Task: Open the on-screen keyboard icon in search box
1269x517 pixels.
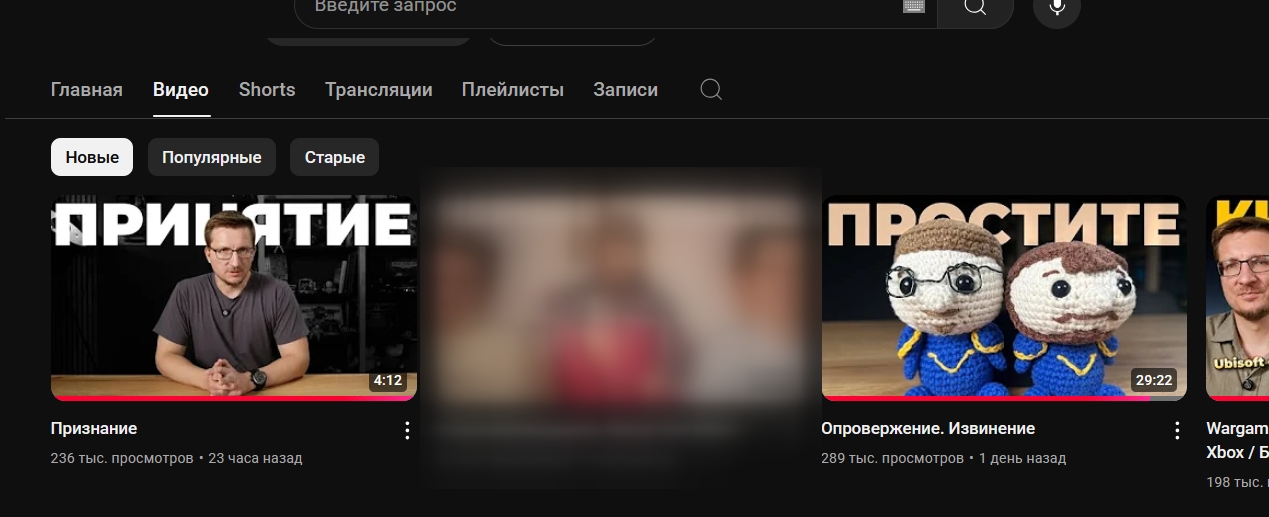Action: coord(914,6)
